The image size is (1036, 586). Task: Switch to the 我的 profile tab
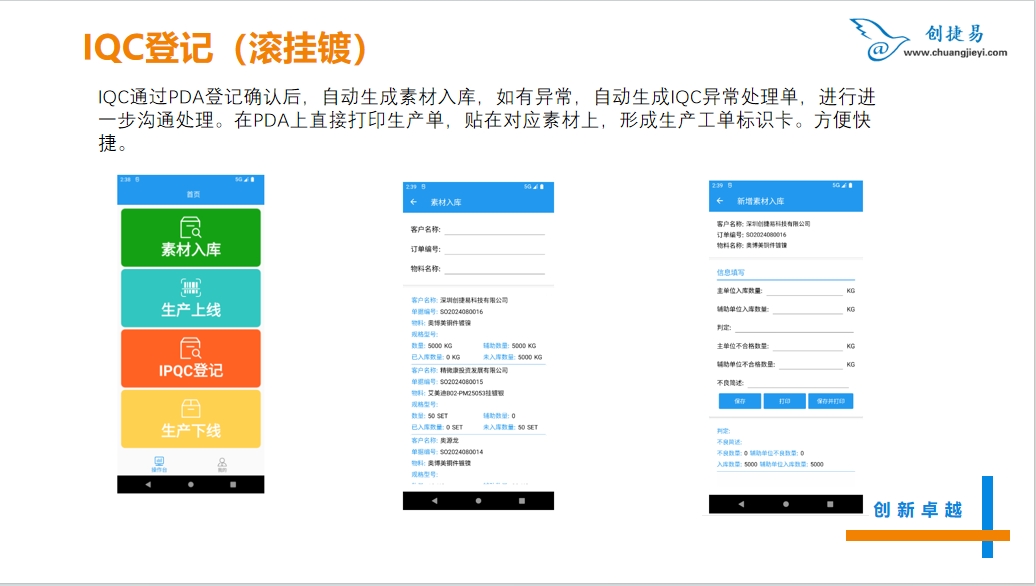point(222,464)
